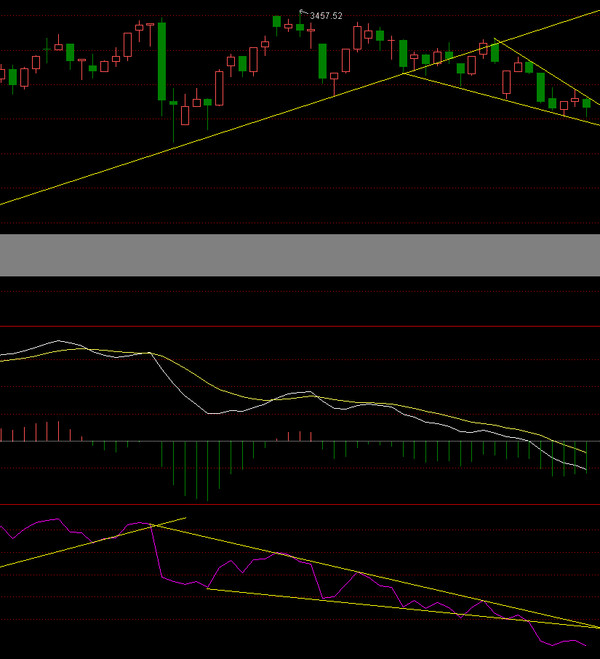Select the short rising trendline on purple indicator
The height and width of the screenshot is (659, 600).
92,543
